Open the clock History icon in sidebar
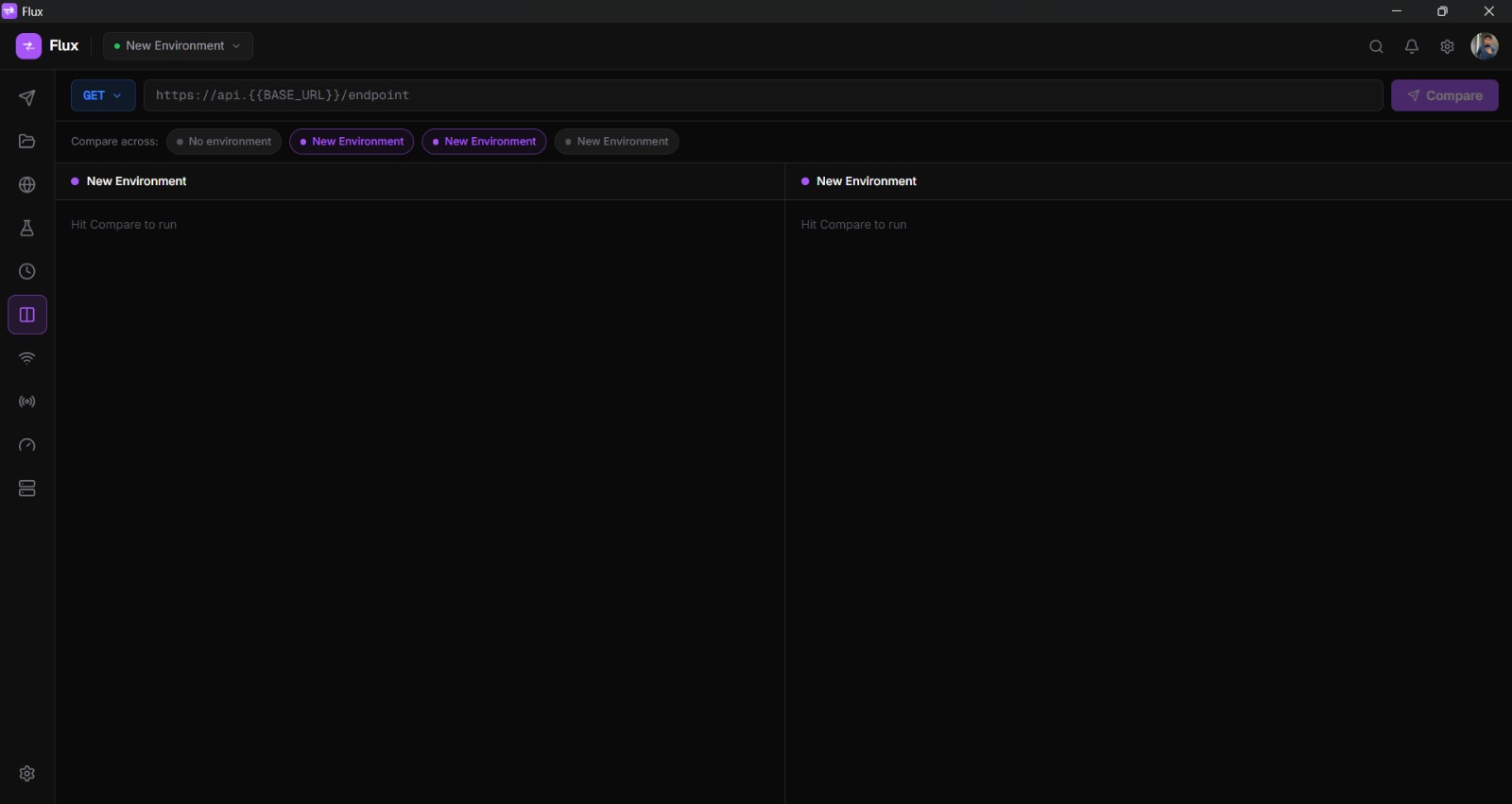1512x804 pixels. point(26,272)
